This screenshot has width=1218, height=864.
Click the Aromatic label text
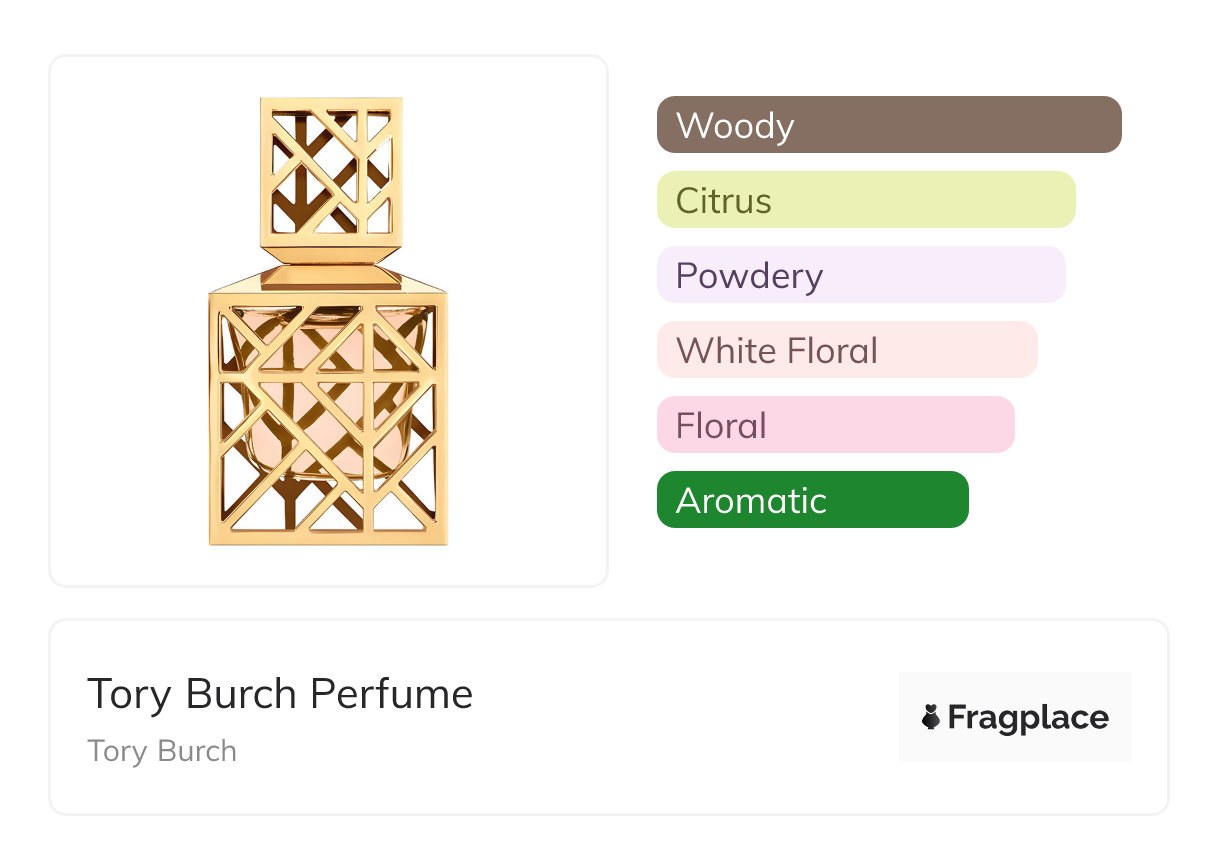pos(751,501)
